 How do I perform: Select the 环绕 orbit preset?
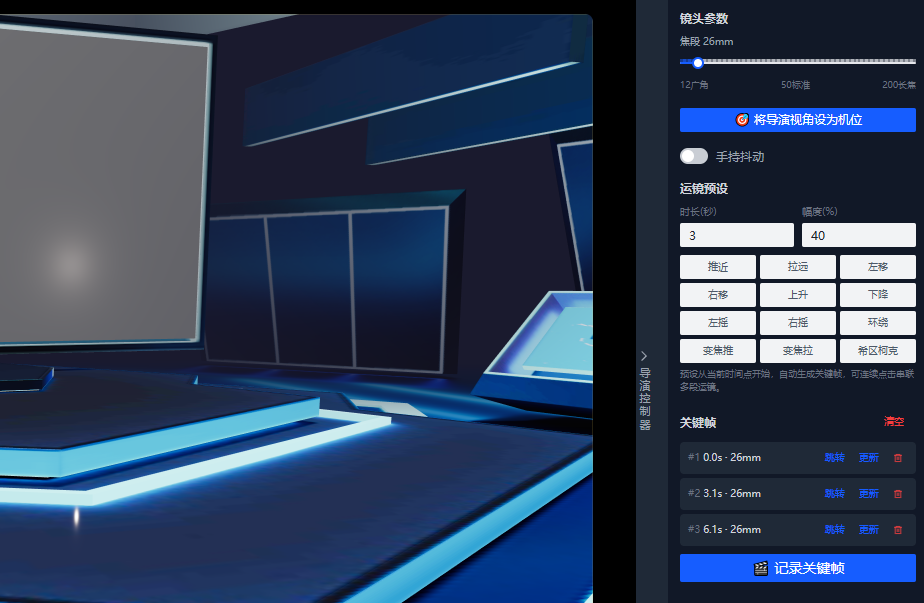pyautogui.click(x=877, y=322)
